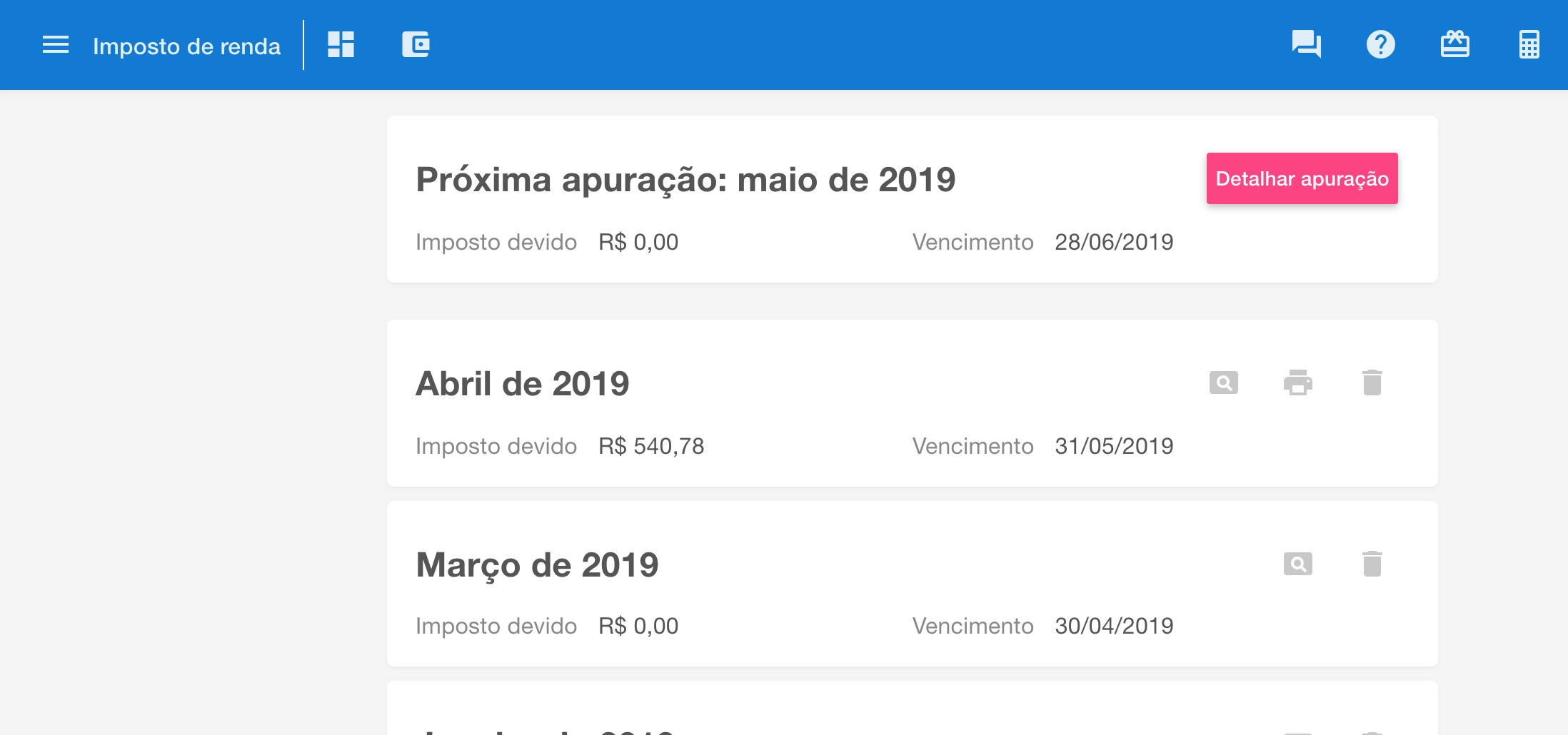This screenshot has width=1568, height=735.
Task: View details of Março de 2019
Action: (x=1297, y=564)
